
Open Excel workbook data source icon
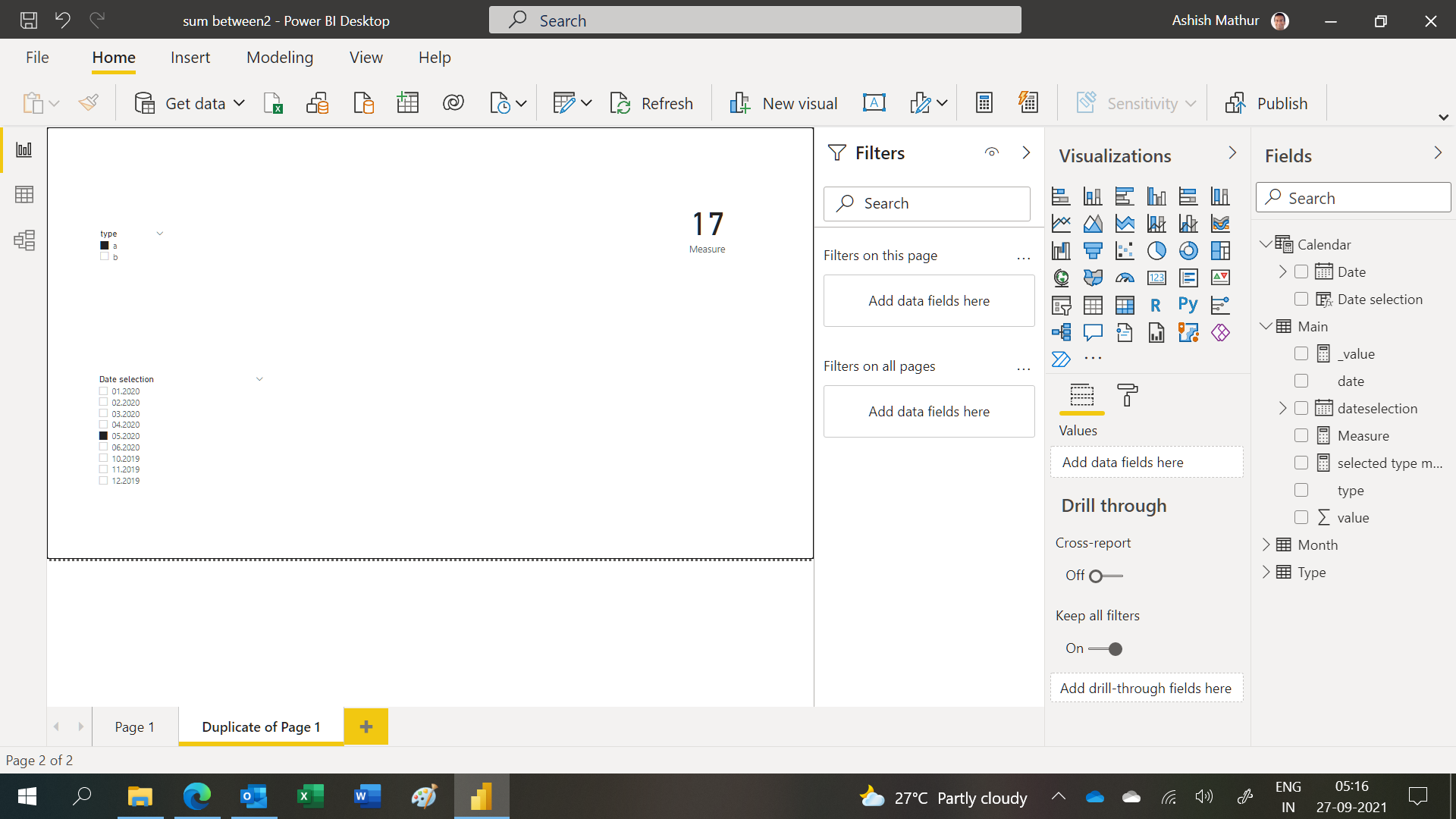pyautogui.click(x=273, y=103)
